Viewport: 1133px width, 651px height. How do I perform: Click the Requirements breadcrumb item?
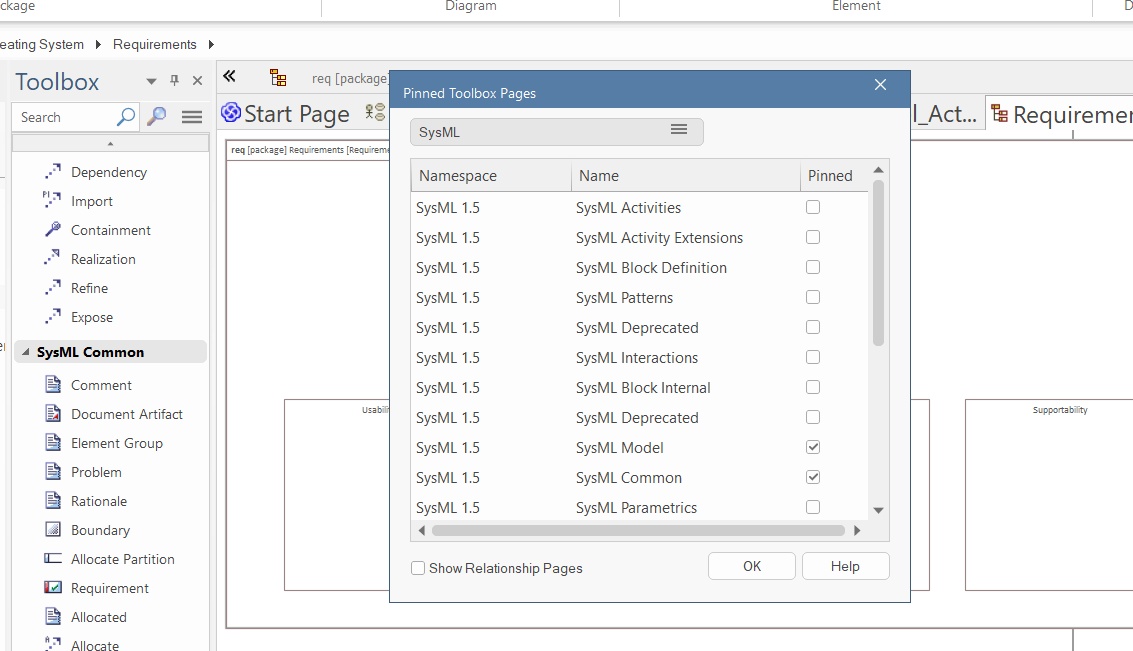[154, 44]
